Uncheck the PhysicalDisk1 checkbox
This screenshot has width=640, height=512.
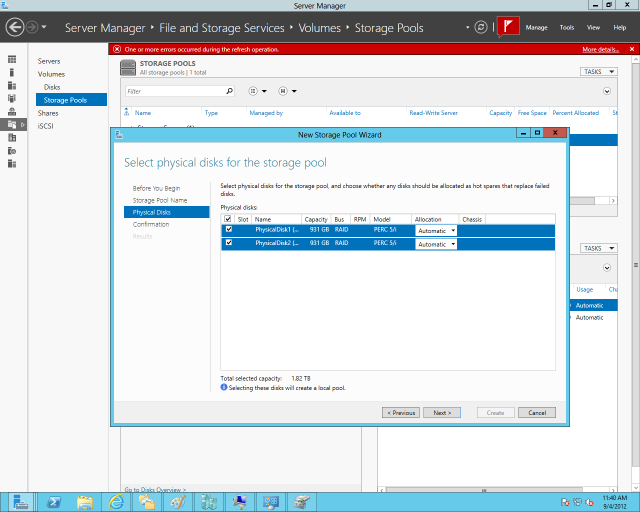point(229,229)
